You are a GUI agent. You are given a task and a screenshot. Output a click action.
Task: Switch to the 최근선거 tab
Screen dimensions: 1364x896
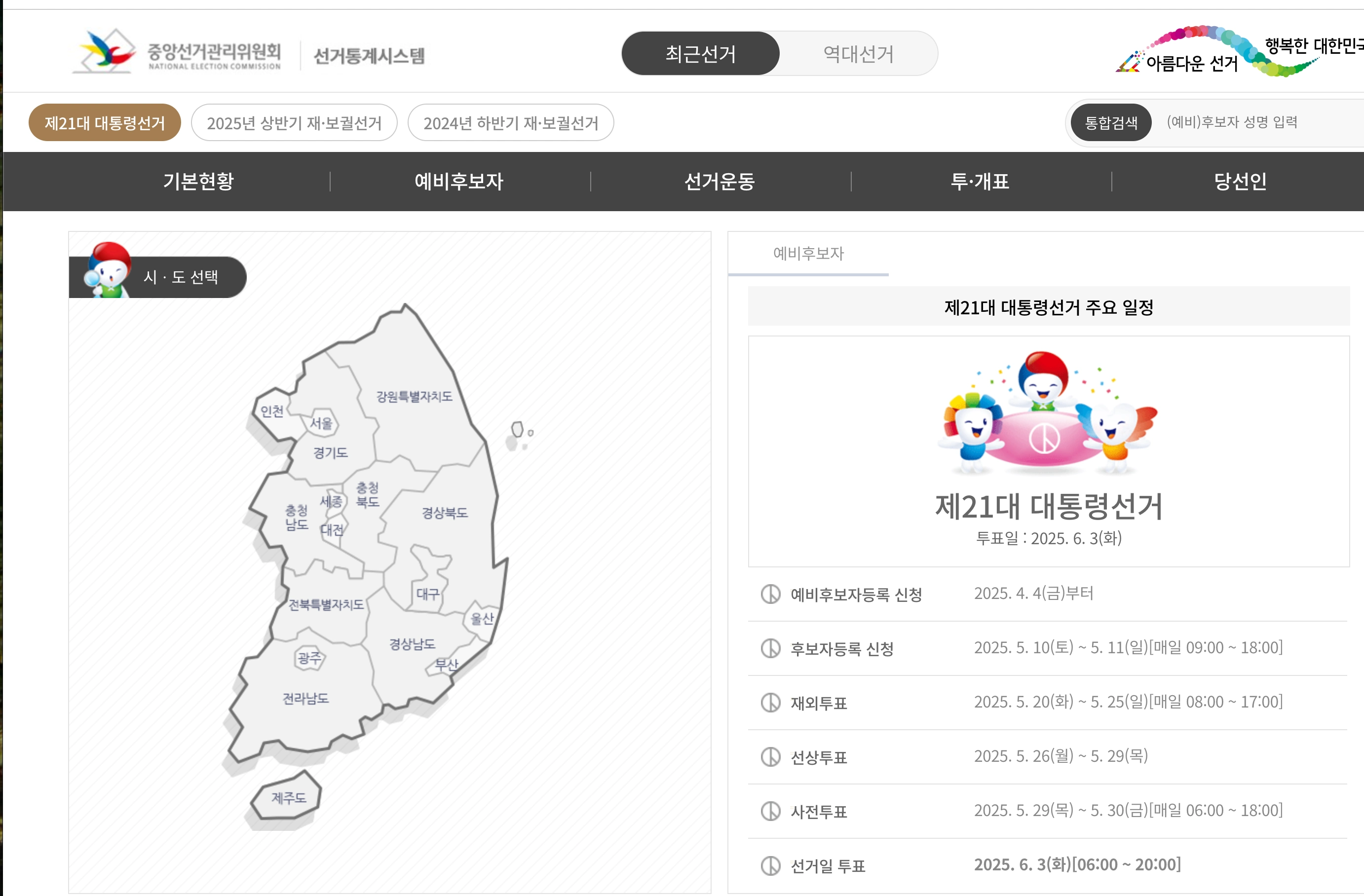(x=700, y=53)
